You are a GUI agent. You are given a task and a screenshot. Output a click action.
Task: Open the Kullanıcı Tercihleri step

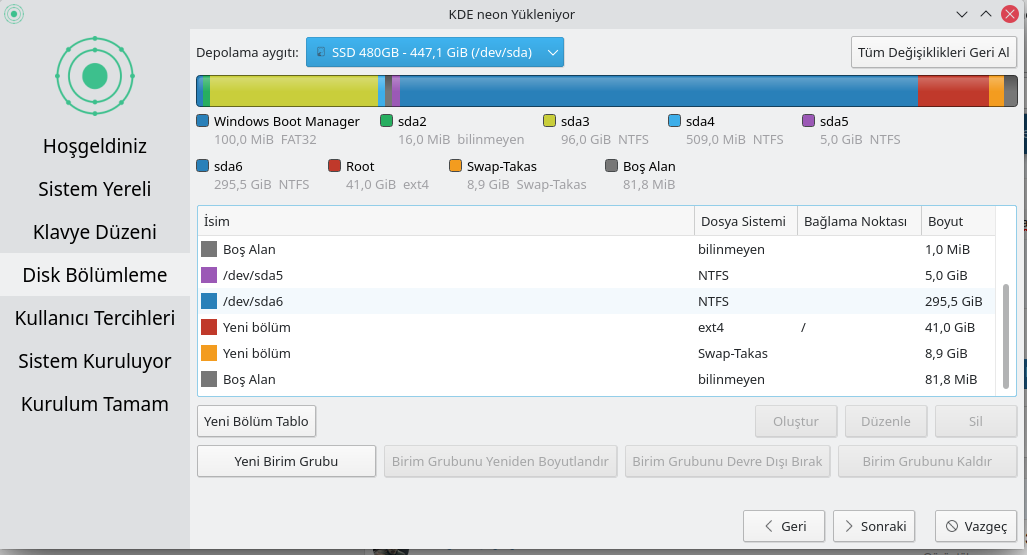[x=95, y=318]
